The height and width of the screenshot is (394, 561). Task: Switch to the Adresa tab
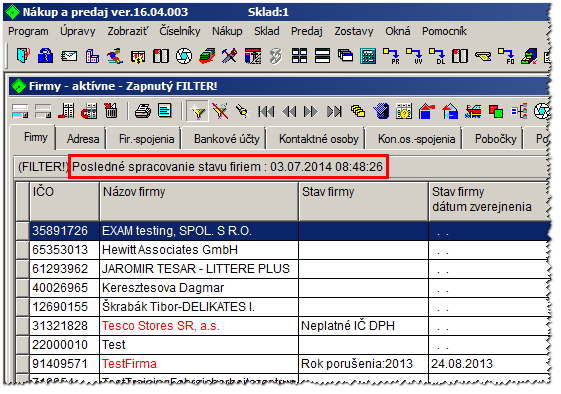click(83, 138)
